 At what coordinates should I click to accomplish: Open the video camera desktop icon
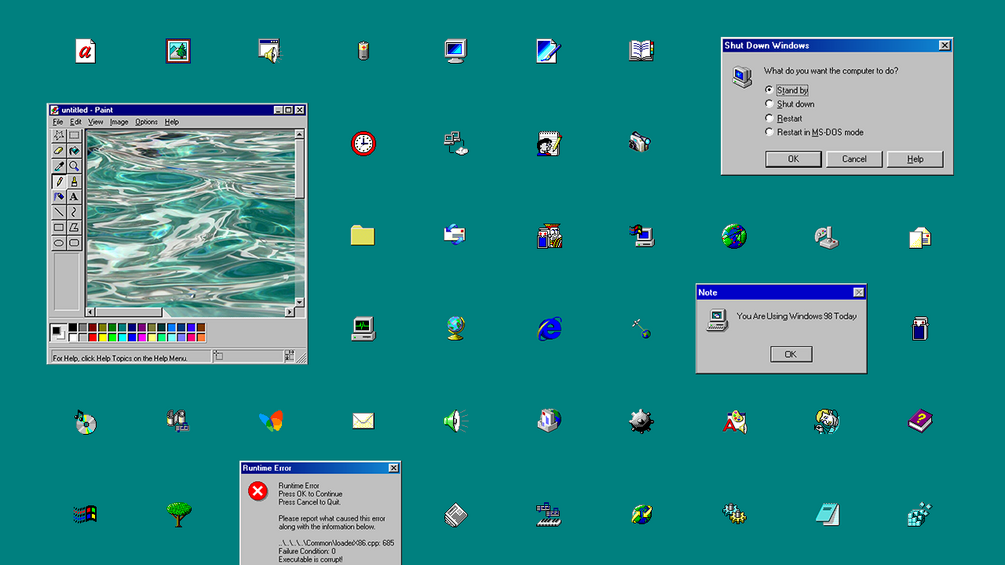tap(640, 142)
